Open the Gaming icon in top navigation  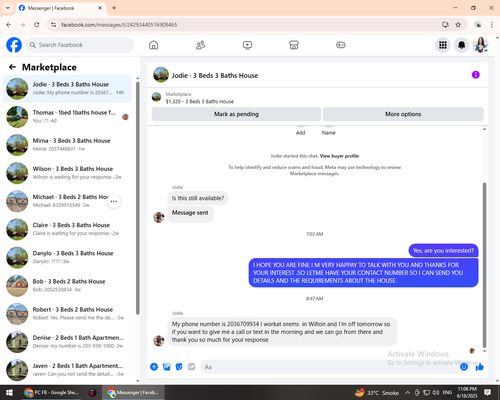[341, 45]
